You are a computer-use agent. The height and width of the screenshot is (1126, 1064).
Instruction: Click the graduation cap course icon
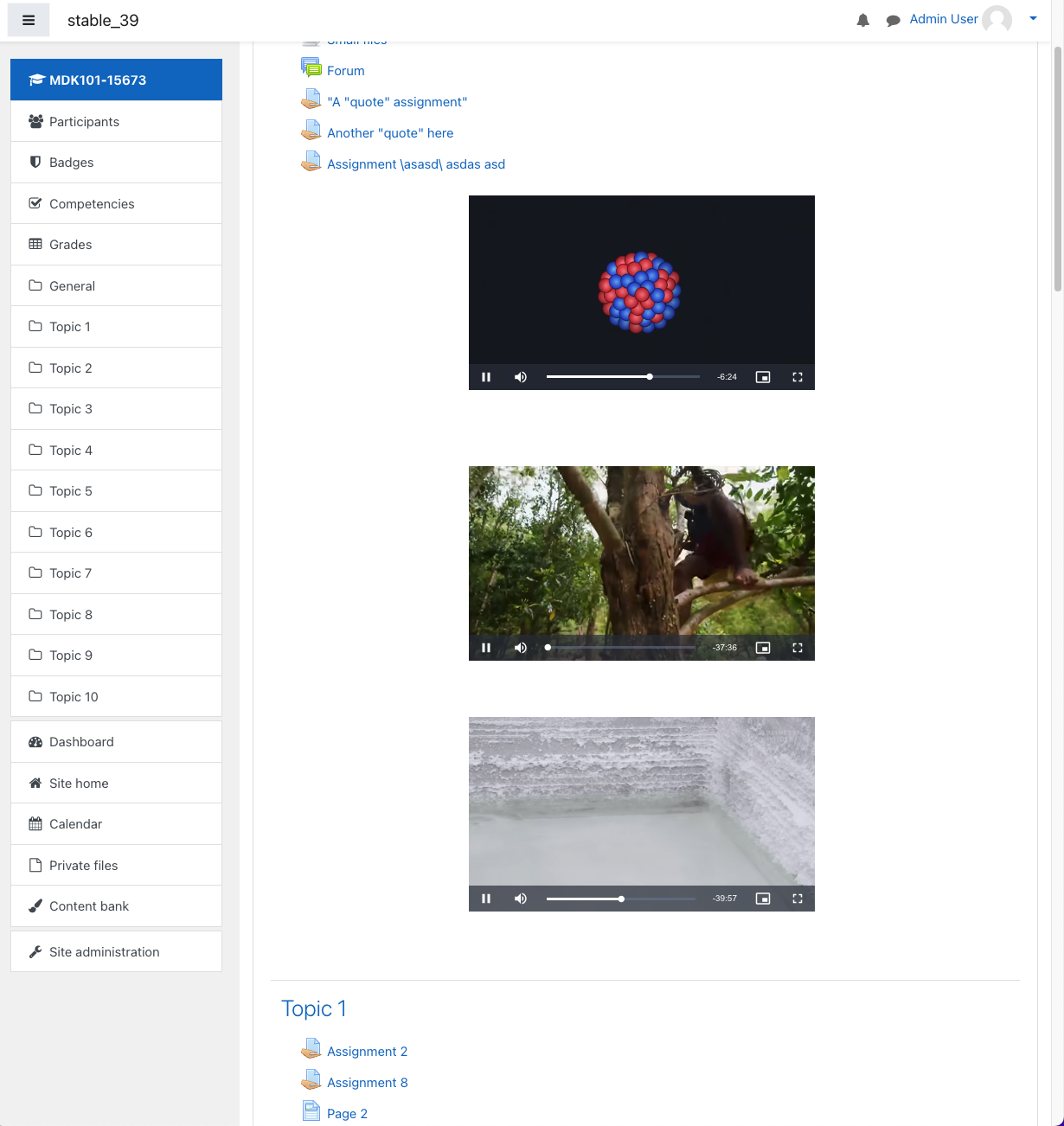pos(36,80)
